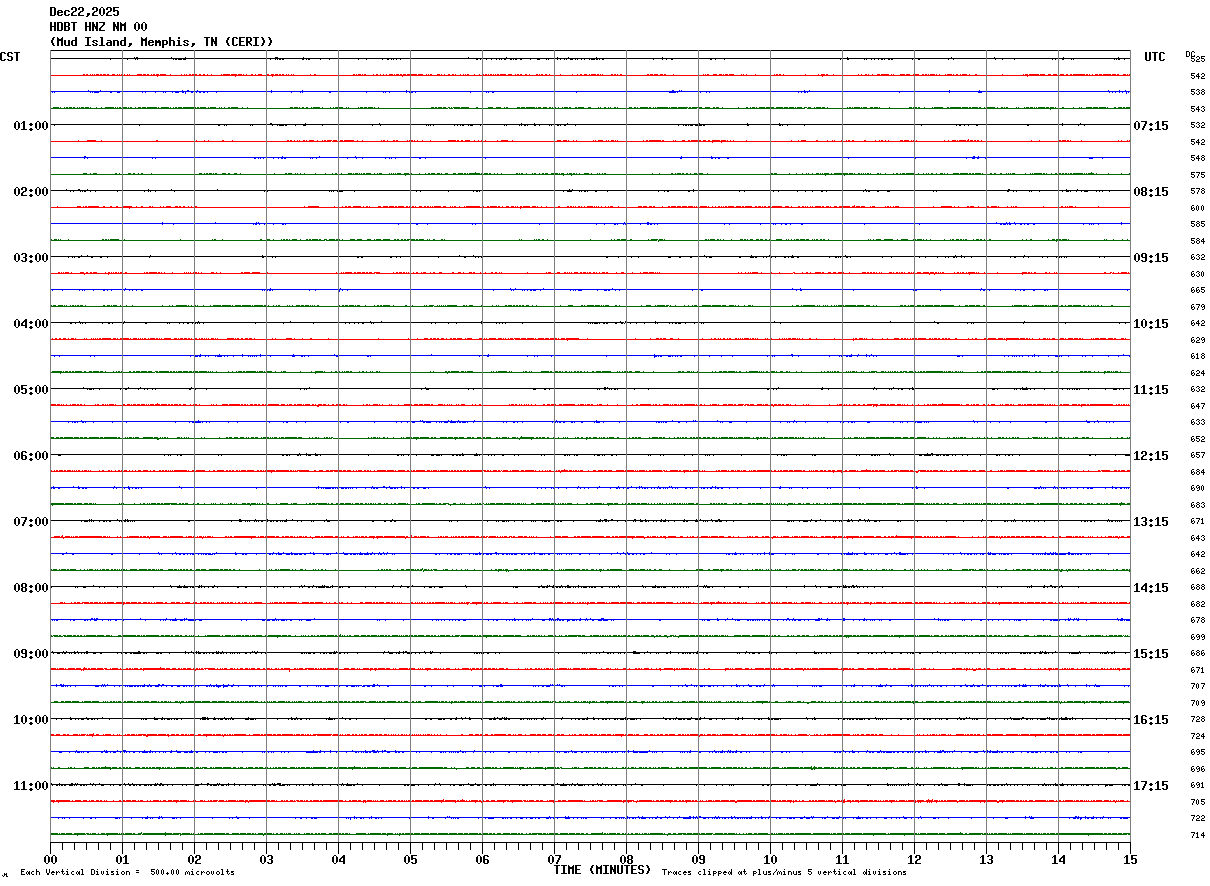Image resolution: width=1210 pixels, height=886 pixels.
Task: Click the DC offset value 665
Action: 1197,291
